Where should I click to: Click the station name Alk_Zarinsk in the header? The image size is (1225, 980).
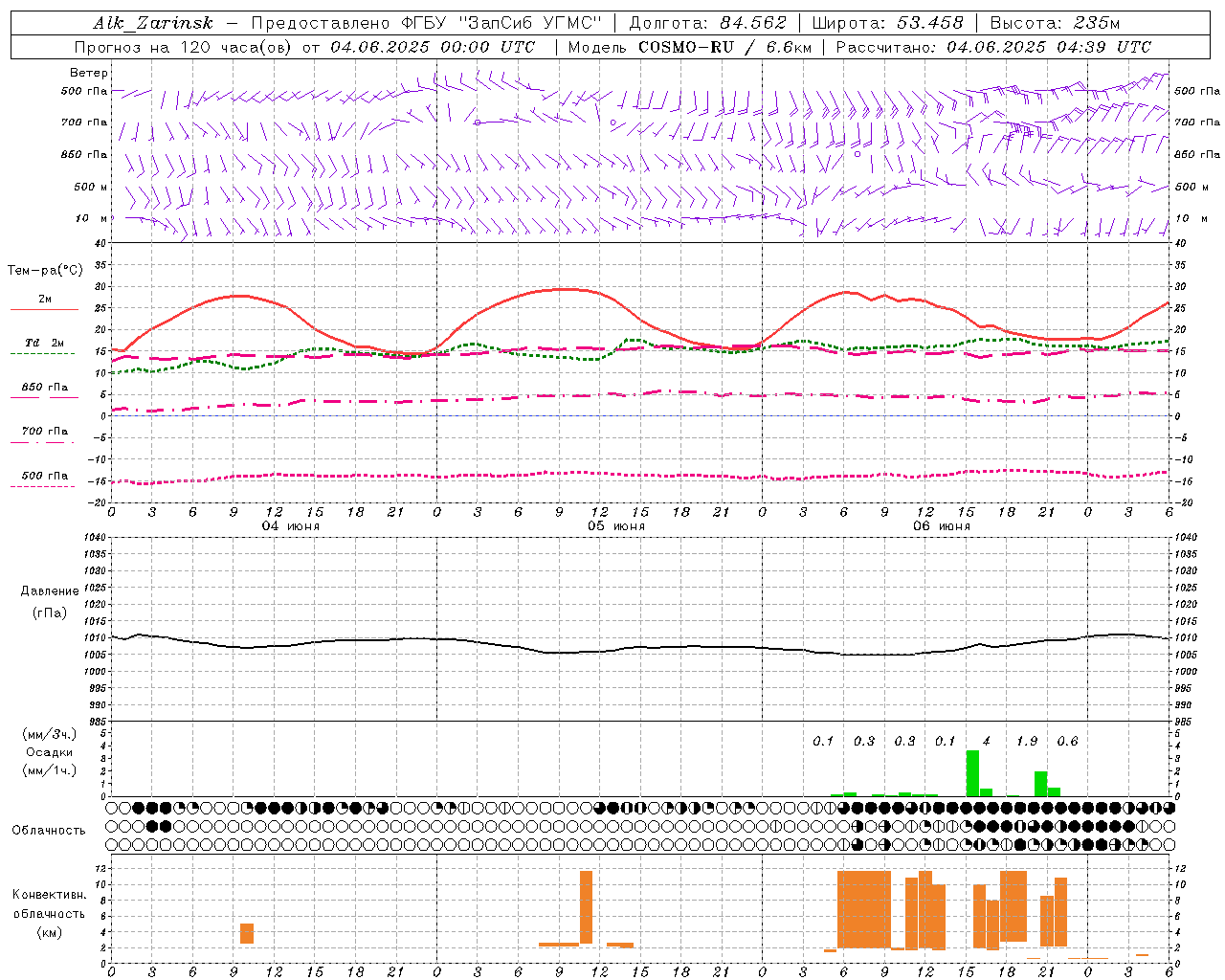tap(153, 23)
